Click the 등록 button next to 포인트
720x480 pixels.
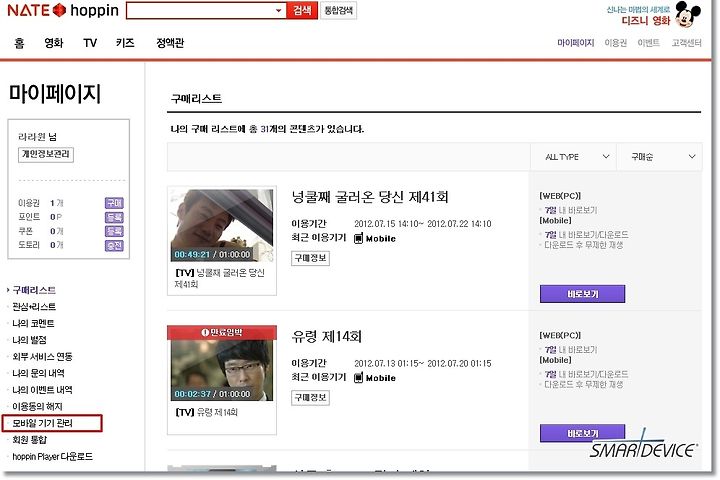tap(114, 217)
